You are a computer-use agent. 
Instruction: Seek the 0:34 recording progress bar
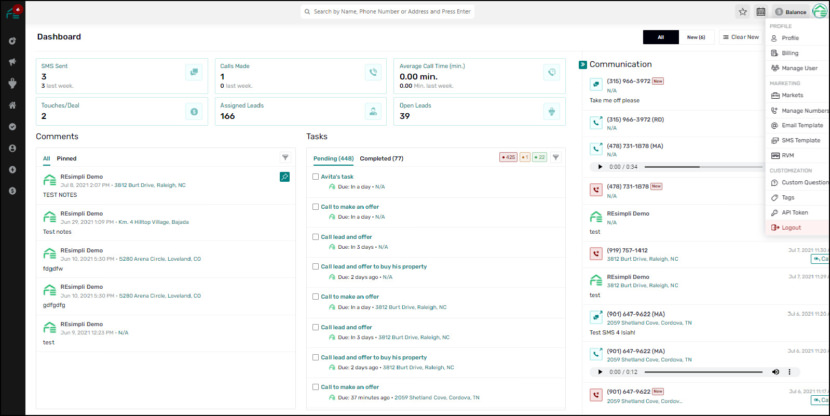(x=703, y=167)
